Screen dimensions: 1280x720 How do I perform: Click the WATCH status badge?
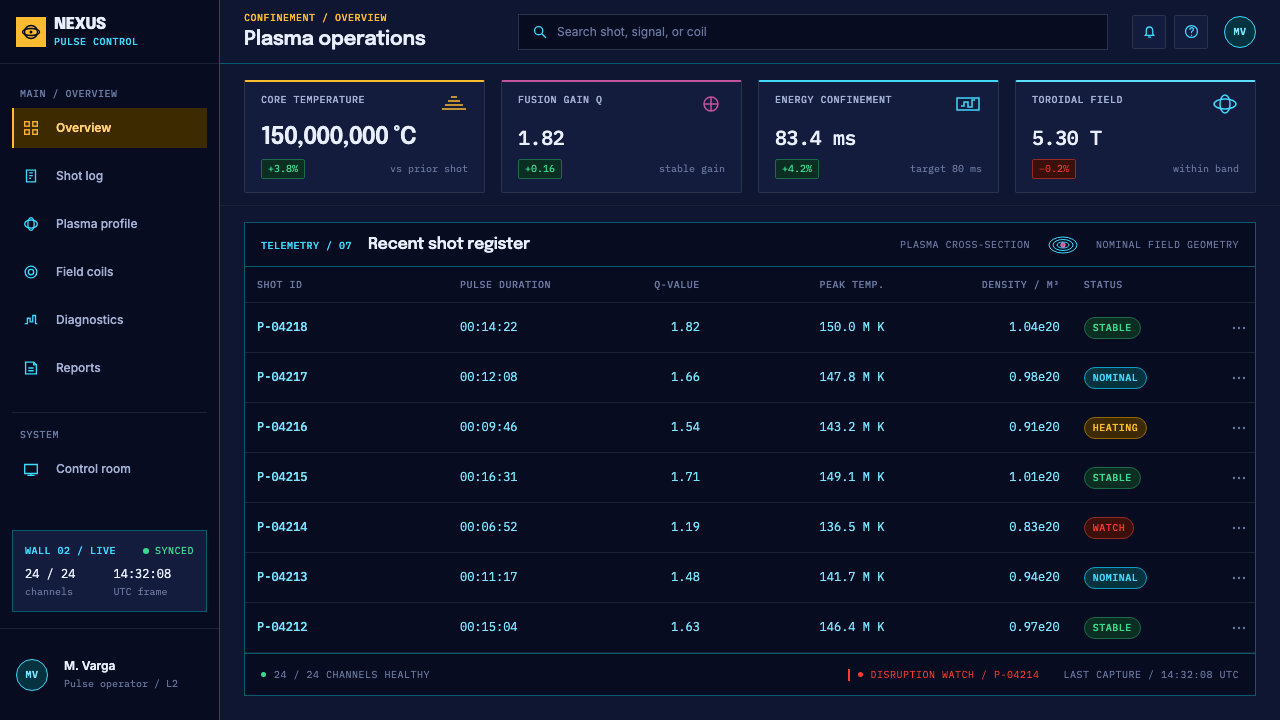click(1109, 528)
